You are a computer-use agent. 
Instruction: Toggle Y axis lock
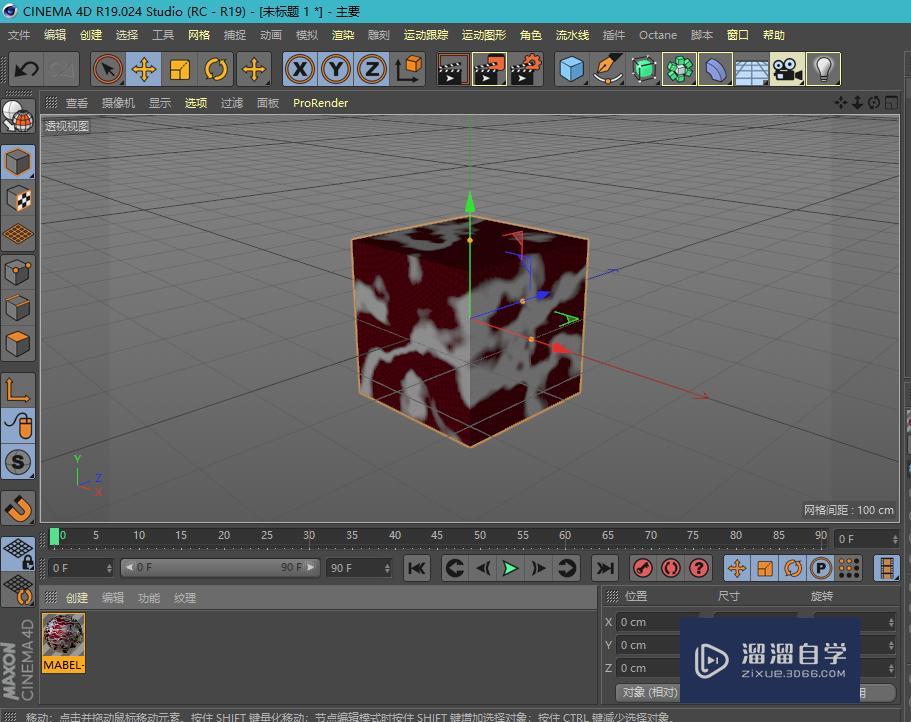coord(336,69)
